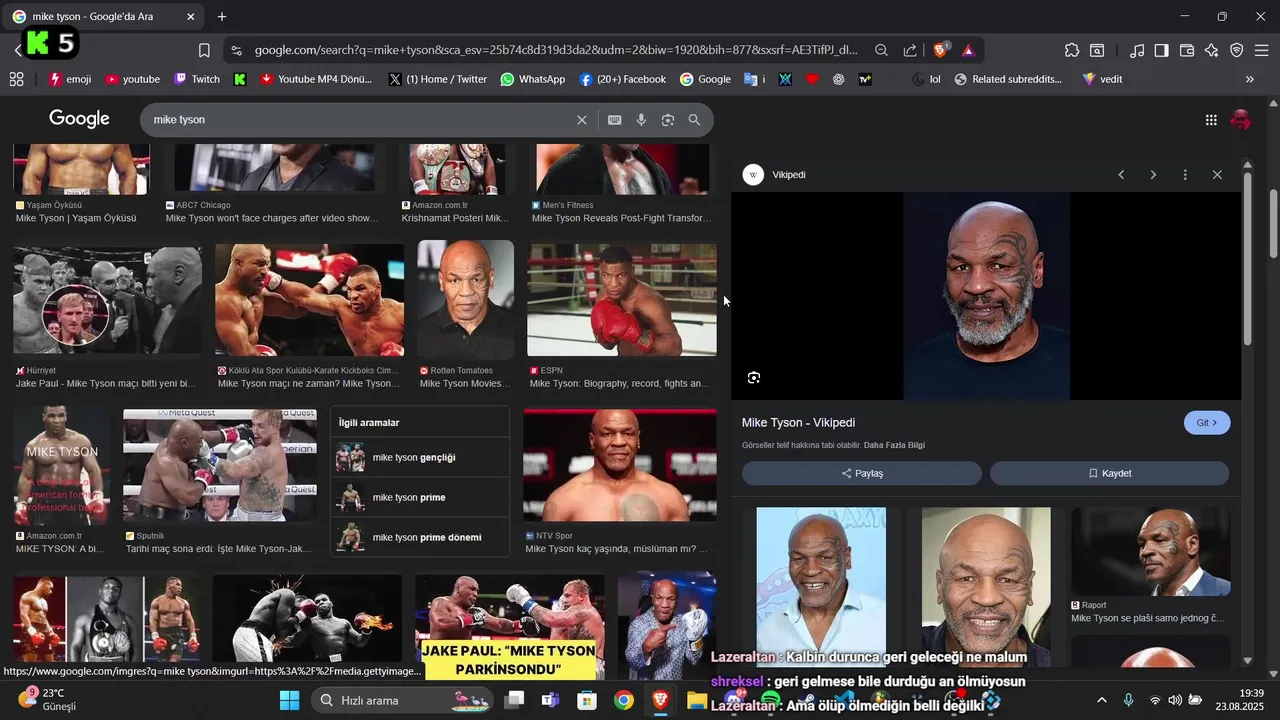Select the related search mike tyson gençliği
The image size is (1280, 720).
coord(420,457)
